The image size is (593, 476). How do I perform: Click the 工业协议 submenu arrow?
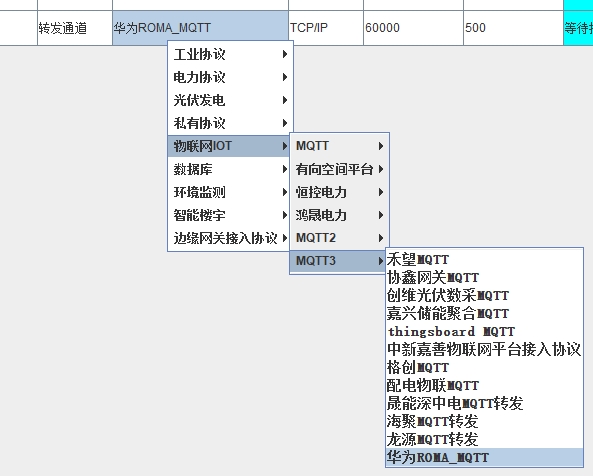click(285, 54)
